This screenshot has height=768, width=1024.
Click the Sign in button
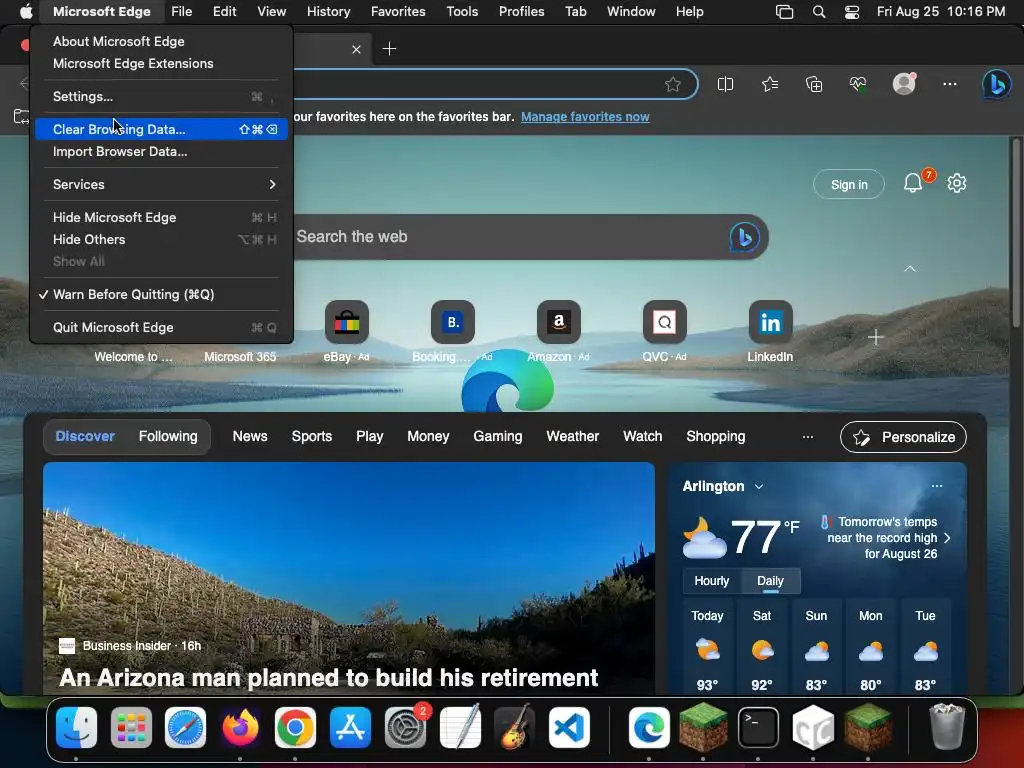click(x=849, y=185)
